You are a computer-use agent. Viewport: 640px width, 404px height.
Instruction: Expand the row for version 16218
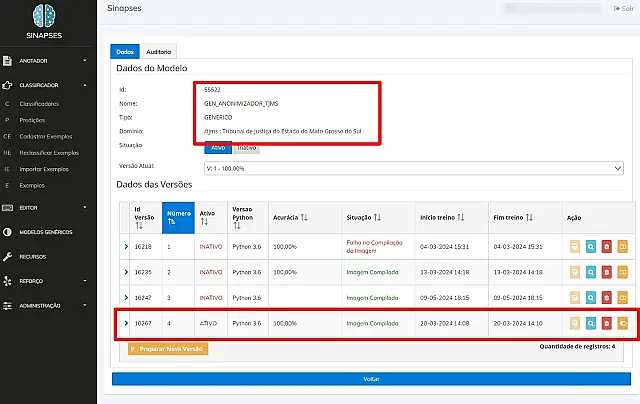126,246
